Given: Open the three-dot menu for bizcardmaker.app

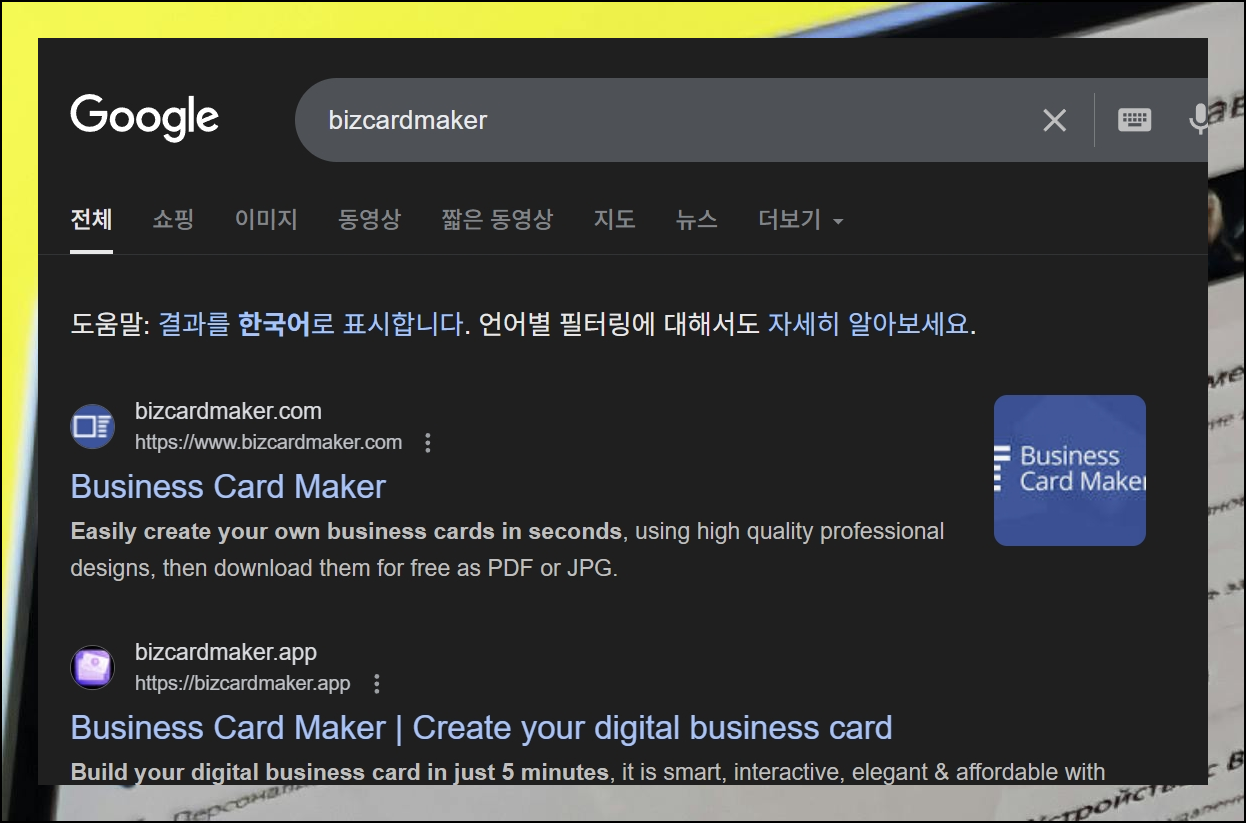Looking at the screenshot, I should (377, 684).
